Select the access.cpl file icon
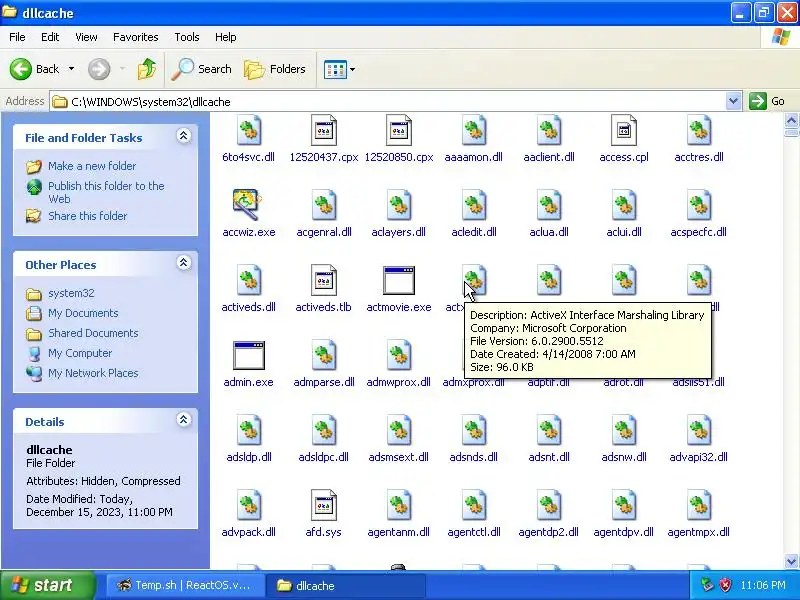 [x=623, y=131]
